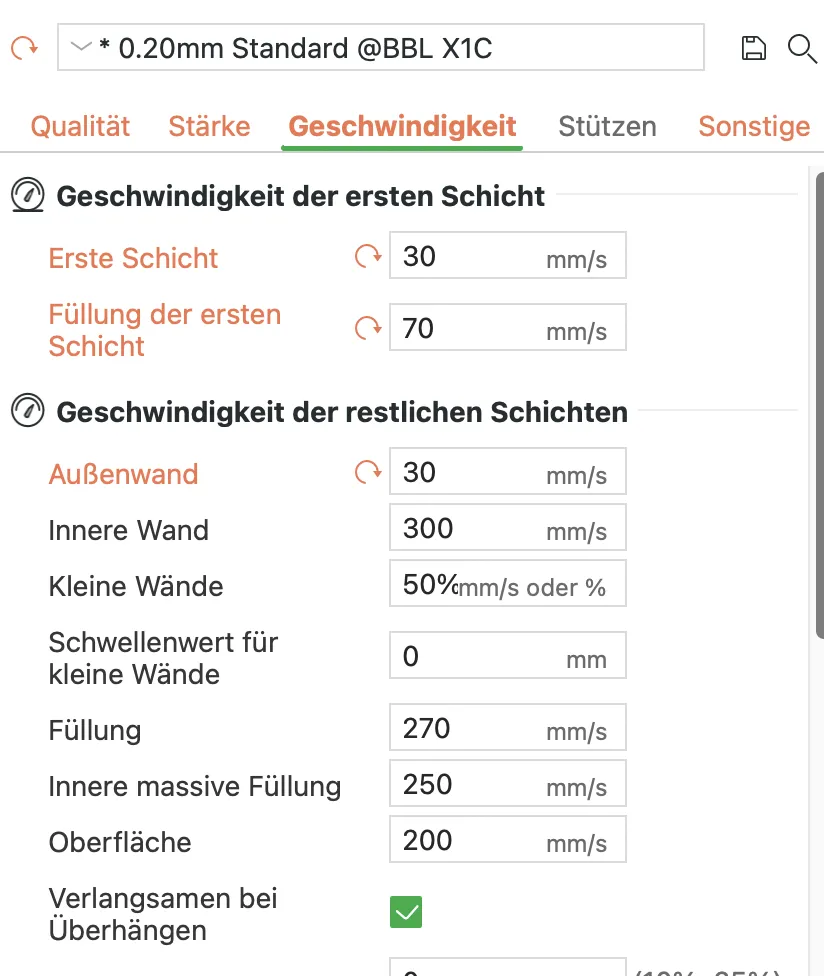Reset Füllung der ersten Schicht value

point(368,328)
